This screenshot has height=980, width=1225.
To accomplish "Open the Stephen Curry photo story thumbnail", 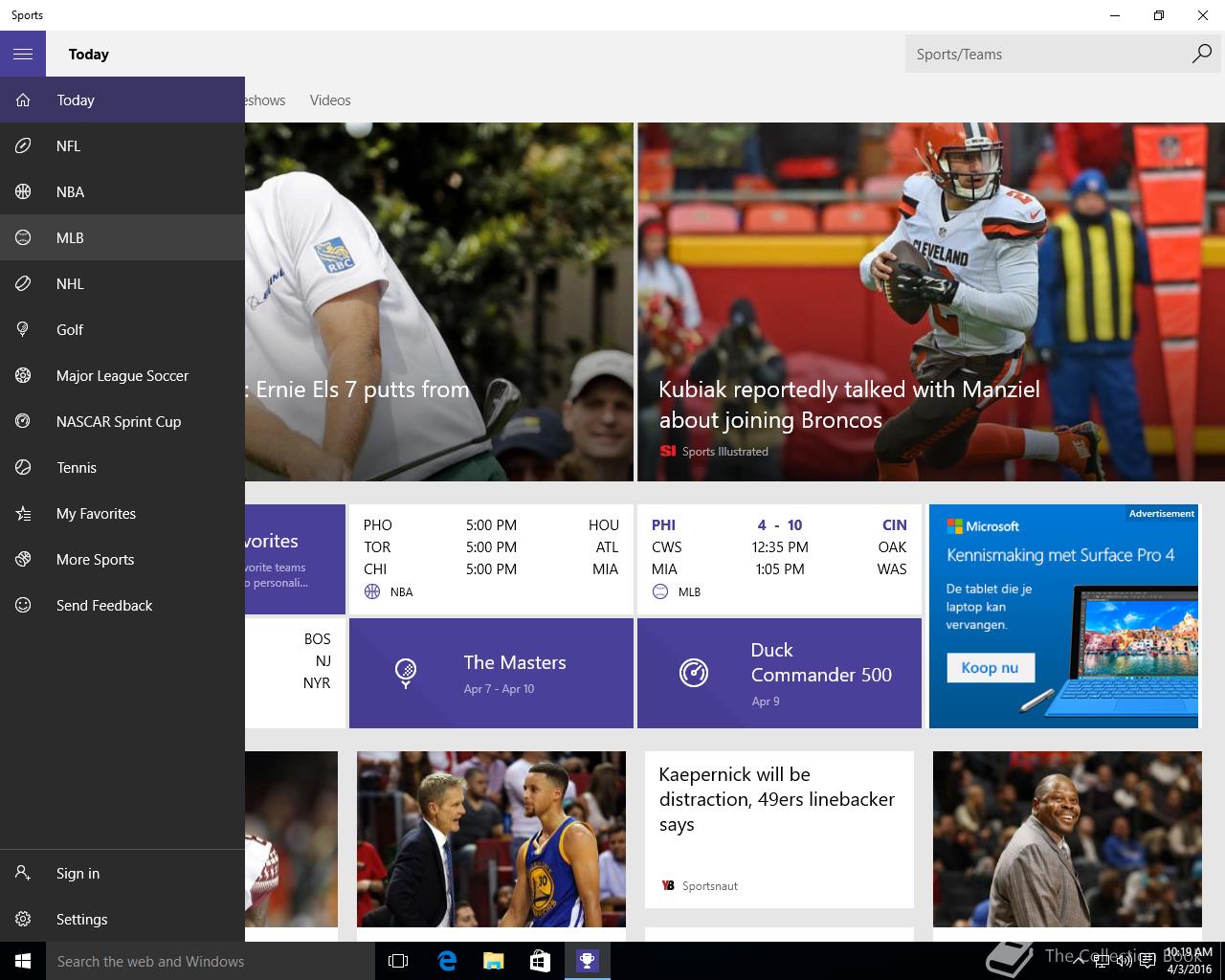I will tap(491, 838).
